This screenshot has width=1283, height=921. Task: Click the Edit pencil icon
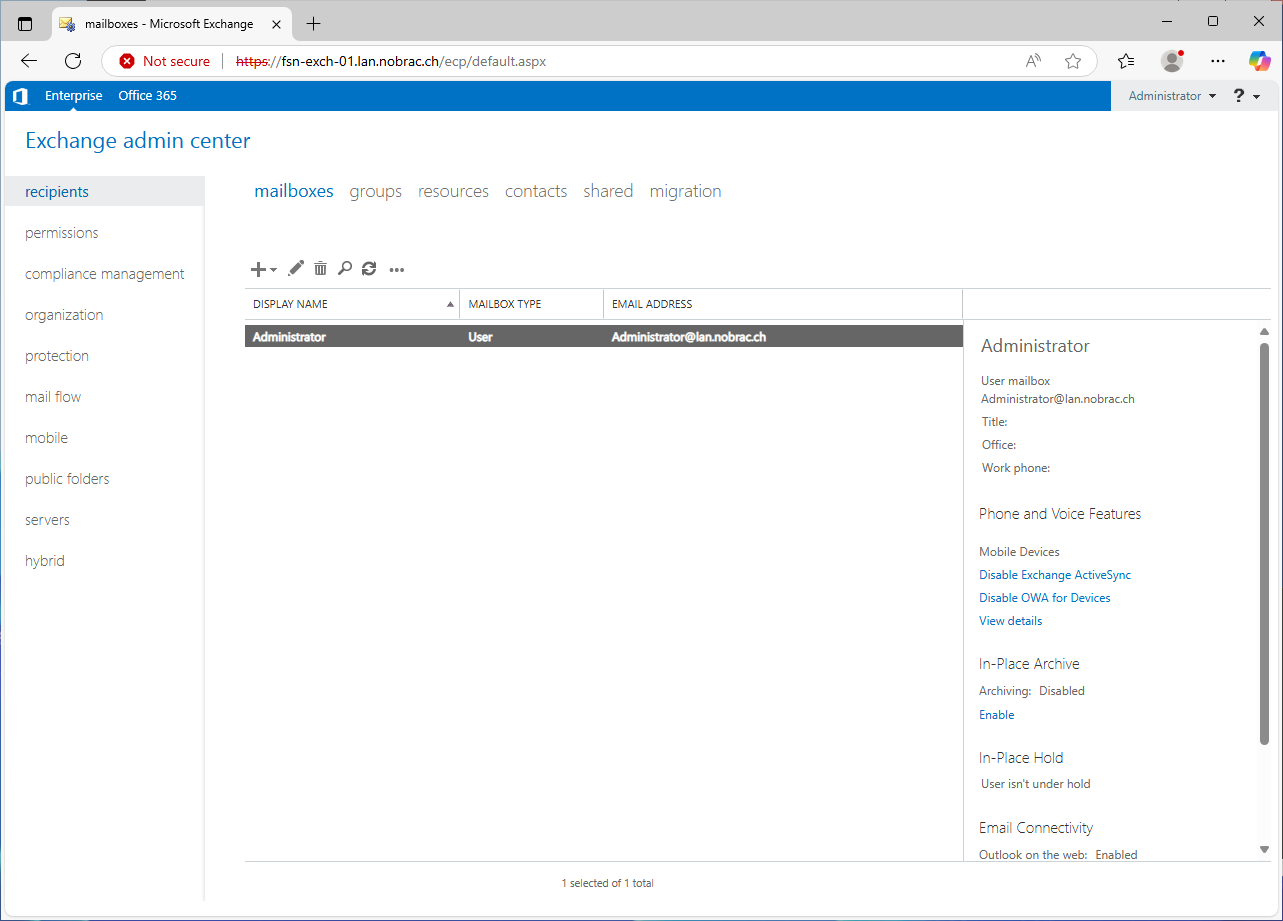[296, 268]
